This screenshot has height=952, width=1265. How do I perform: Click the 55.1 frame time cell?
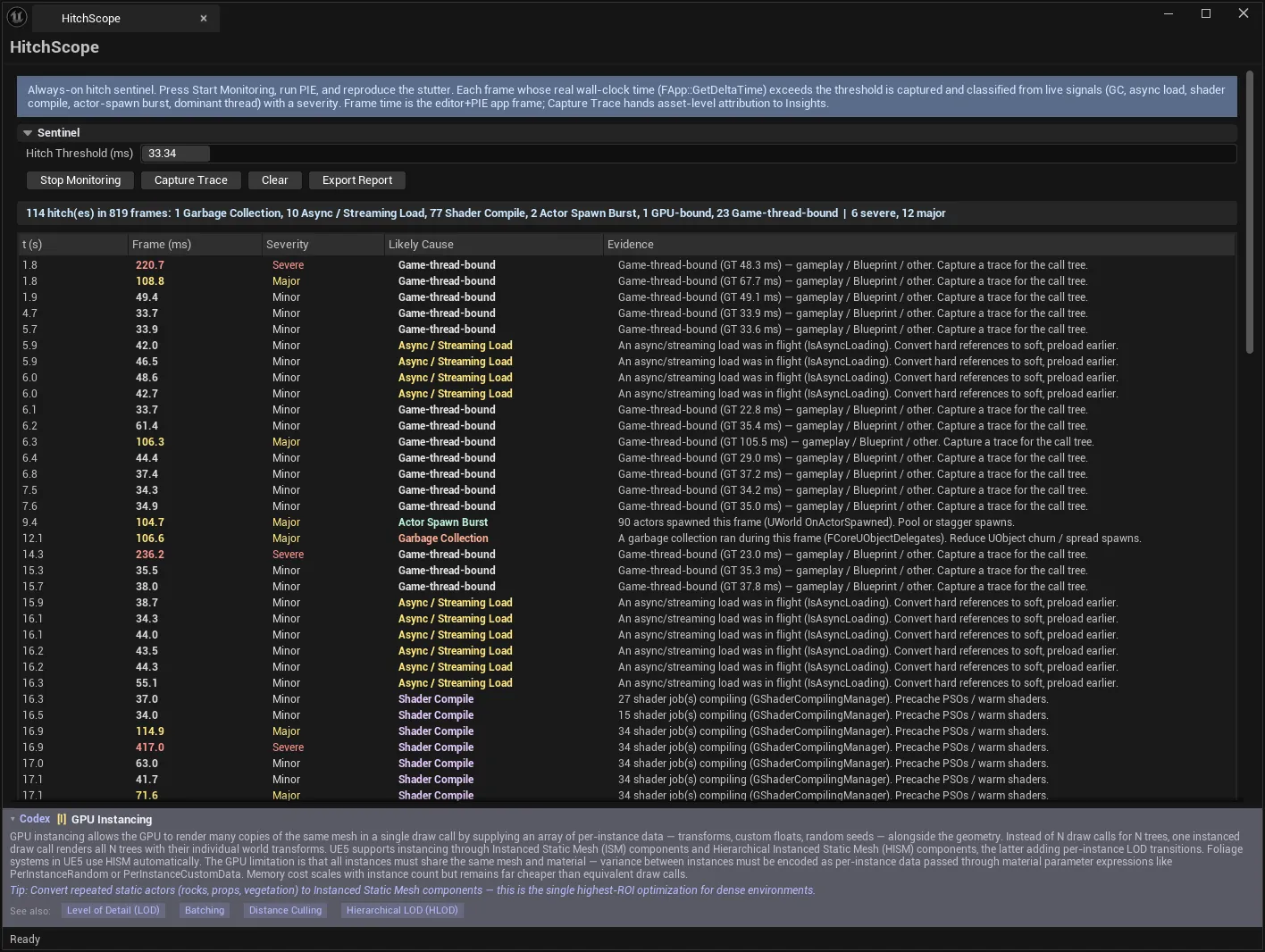click(147, 683)
